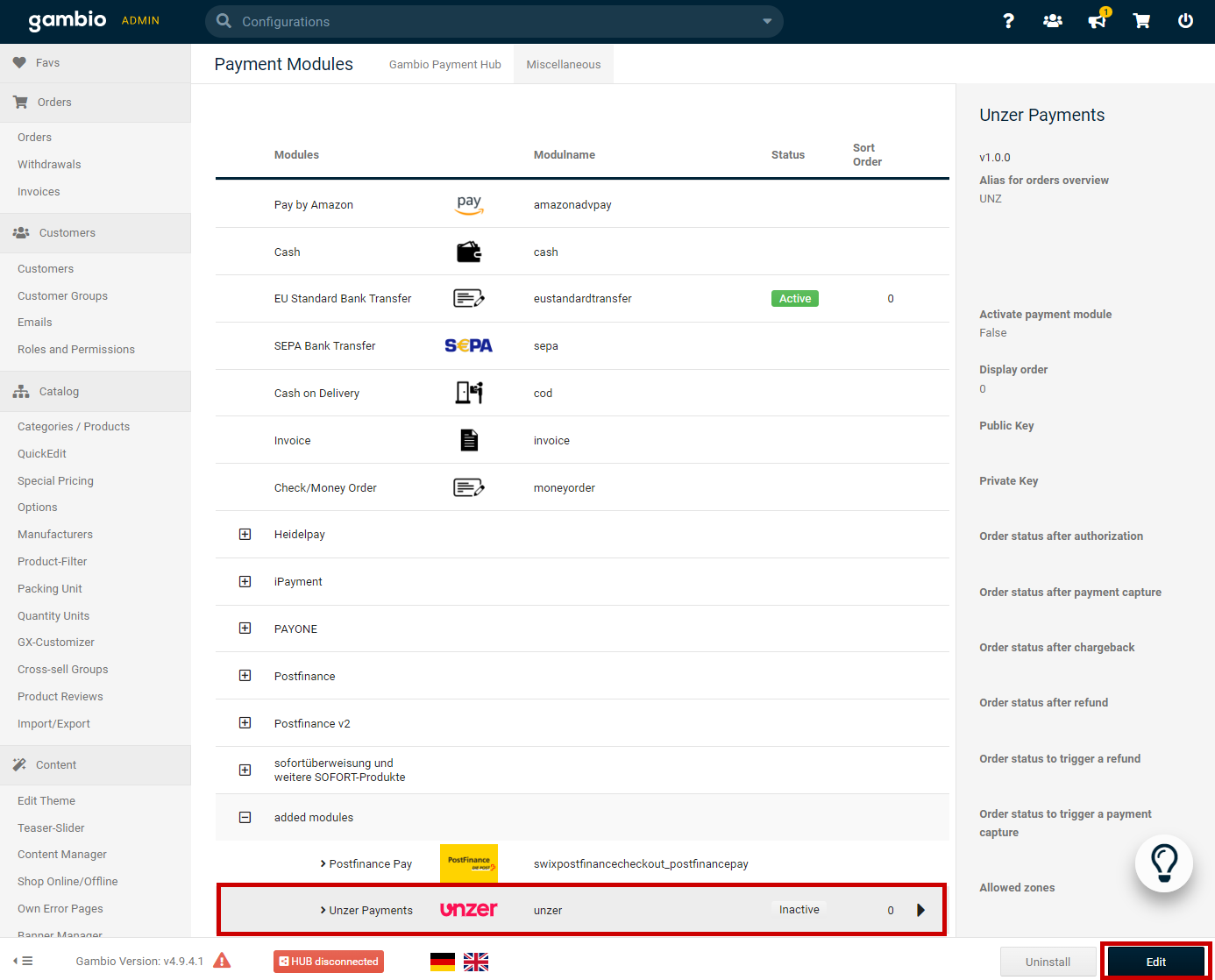Select the Pay by Amazon module row
The height and width of the screenshot is (980, 1215).
[582, 204]
